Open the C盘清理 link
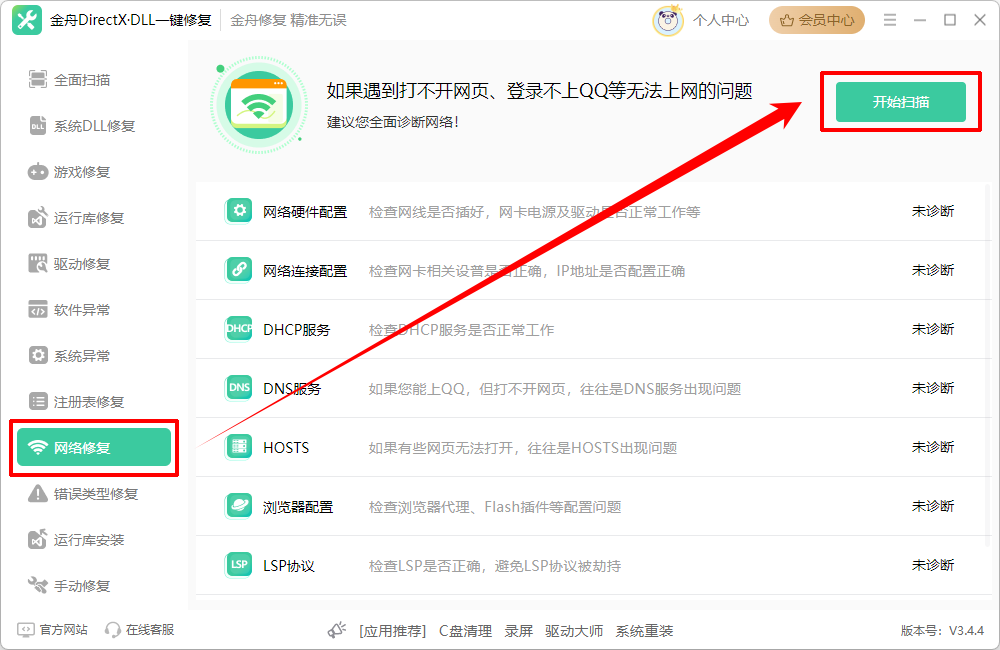1000x650 pixels. tap(465, 631)
